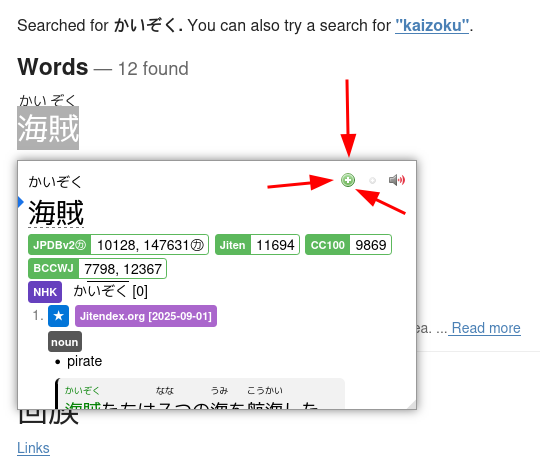Screen dimensions: 540x475
Task: Click the blue entry marker triangle
Action: click(20, 202)
